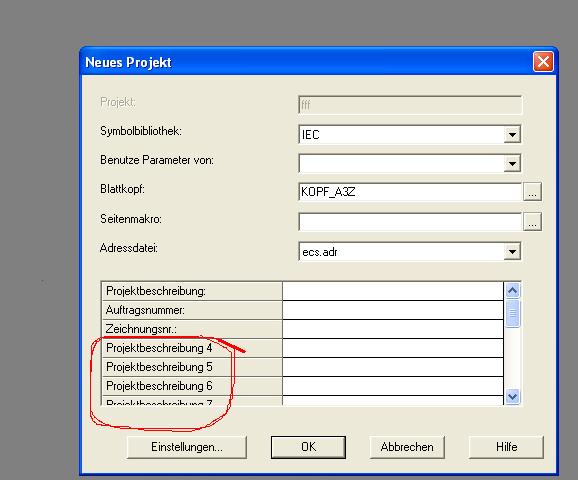Click the Projektbeschreibung 5 value cell

pyautogui.click(x=393, y=367)
